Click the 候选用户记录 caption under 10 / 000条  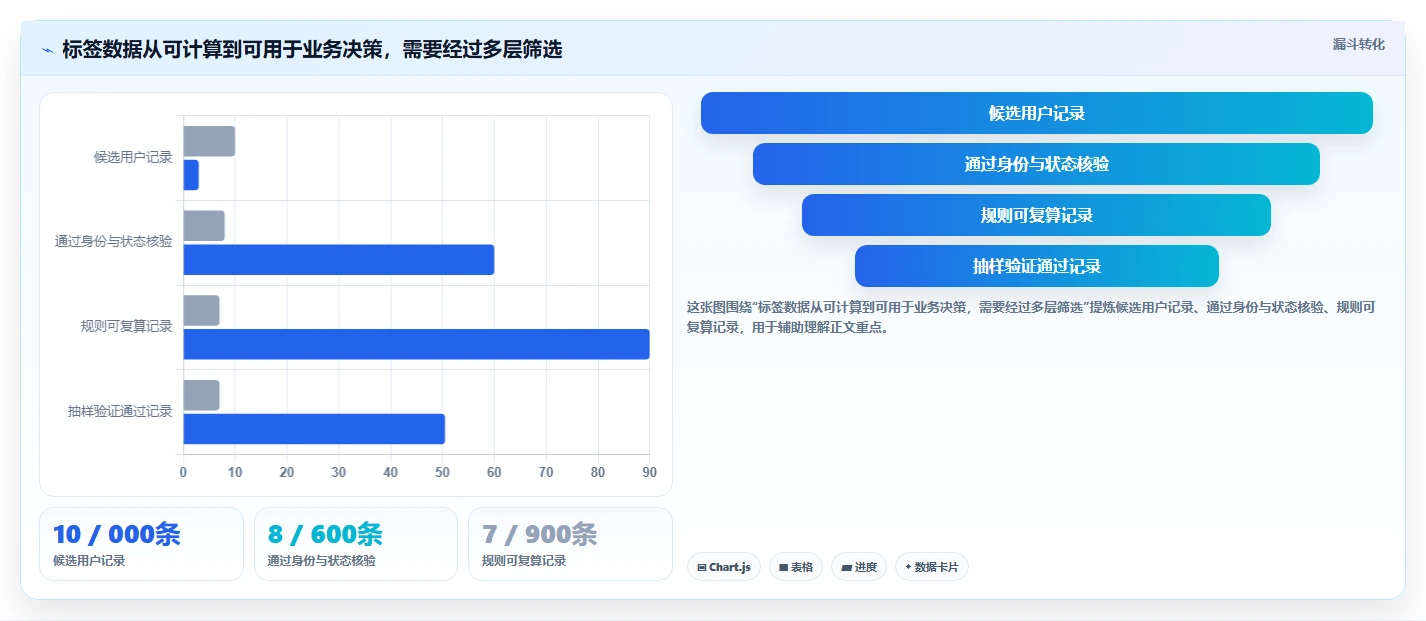[x=89, y=561]
